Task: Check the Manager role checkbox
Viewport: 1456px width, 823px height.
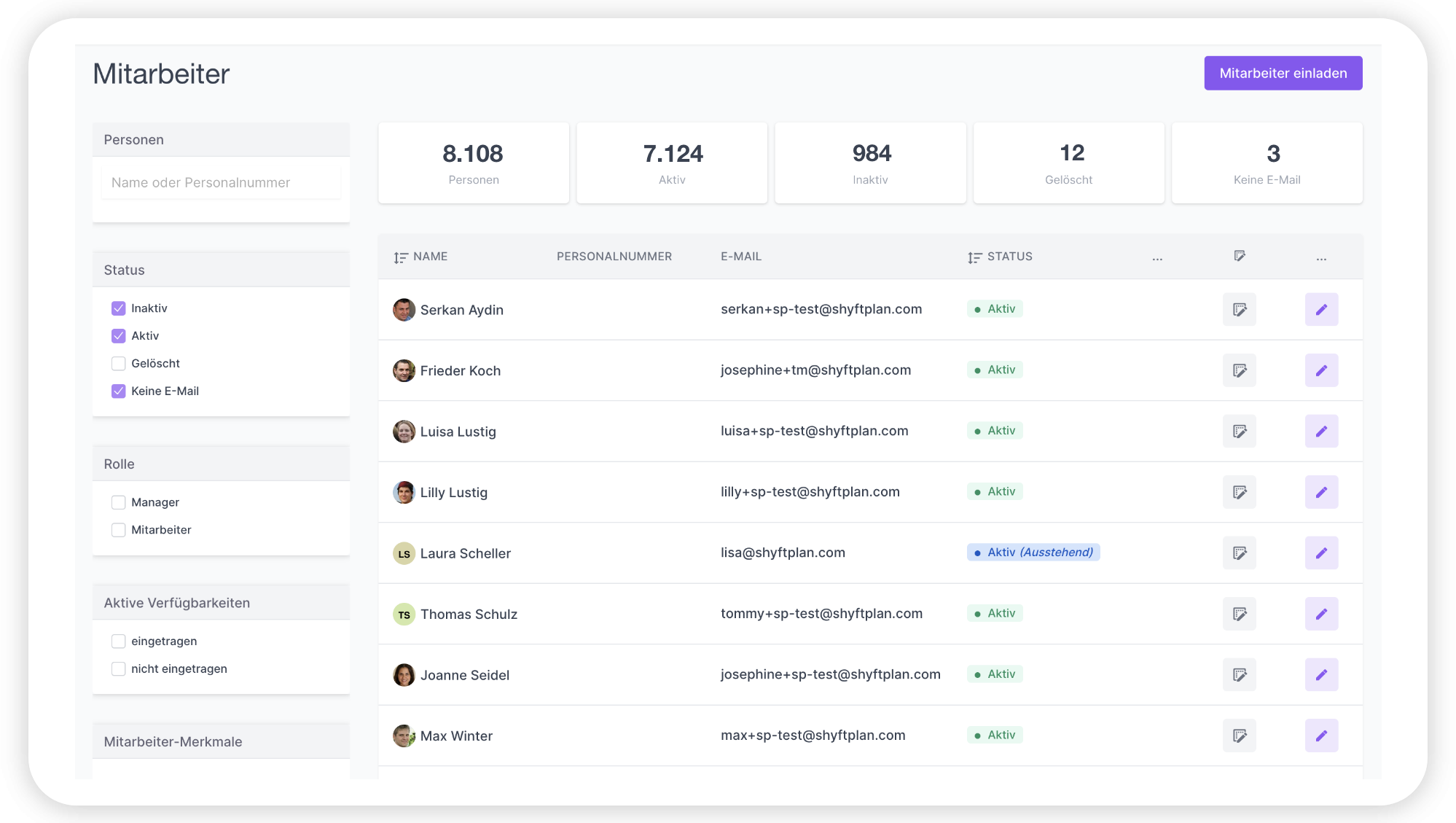Action: [118, 502]
